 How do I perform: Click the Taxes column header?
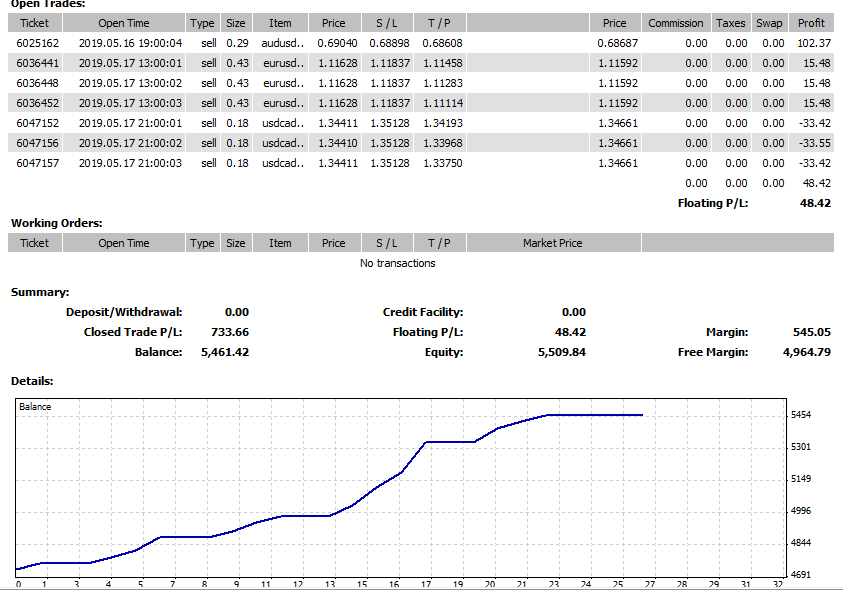(731, 23)
